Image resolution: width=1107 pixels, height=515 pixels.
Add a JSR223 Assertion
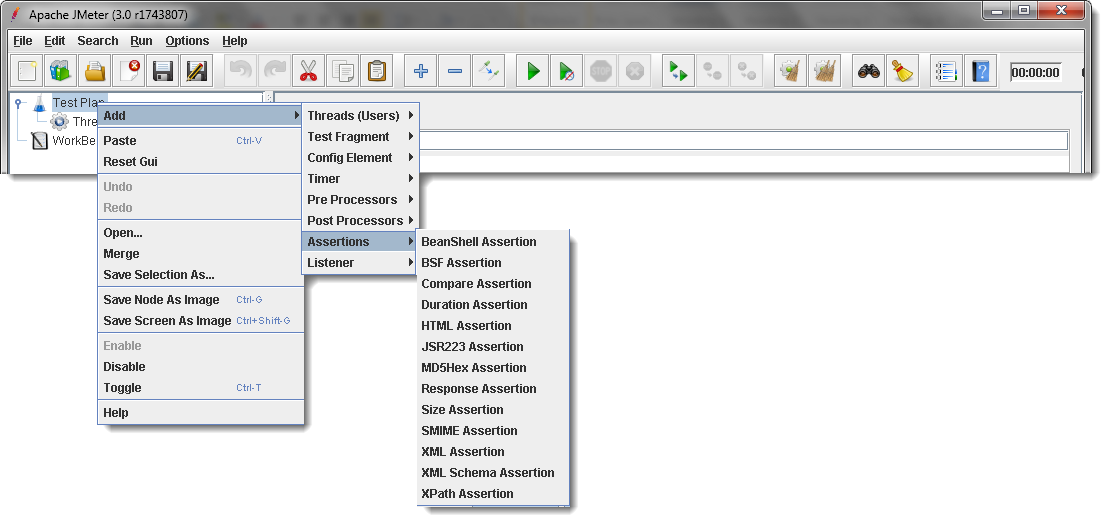(493, 347)
